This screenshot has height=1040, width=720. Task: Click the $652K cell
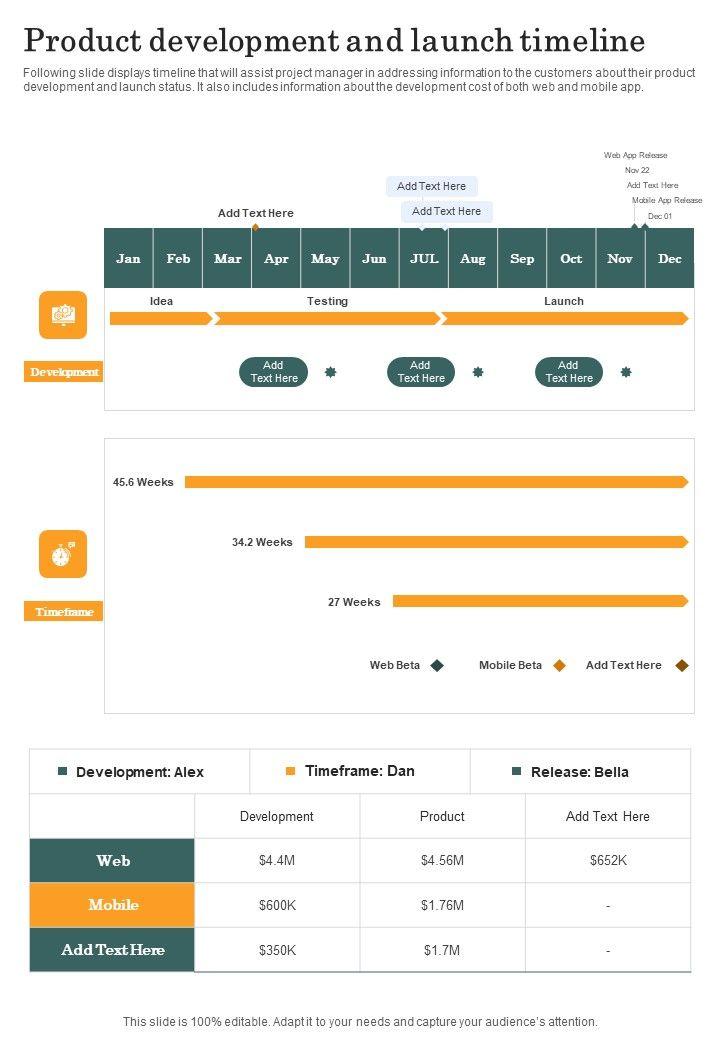coord(608,860)
